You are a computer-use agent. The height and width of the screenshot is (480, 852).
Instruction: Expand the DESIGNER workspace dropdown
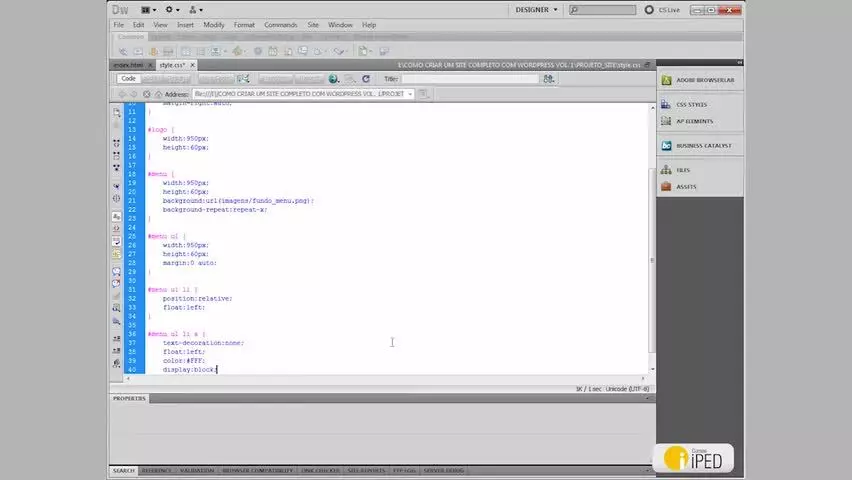(536, 10)
